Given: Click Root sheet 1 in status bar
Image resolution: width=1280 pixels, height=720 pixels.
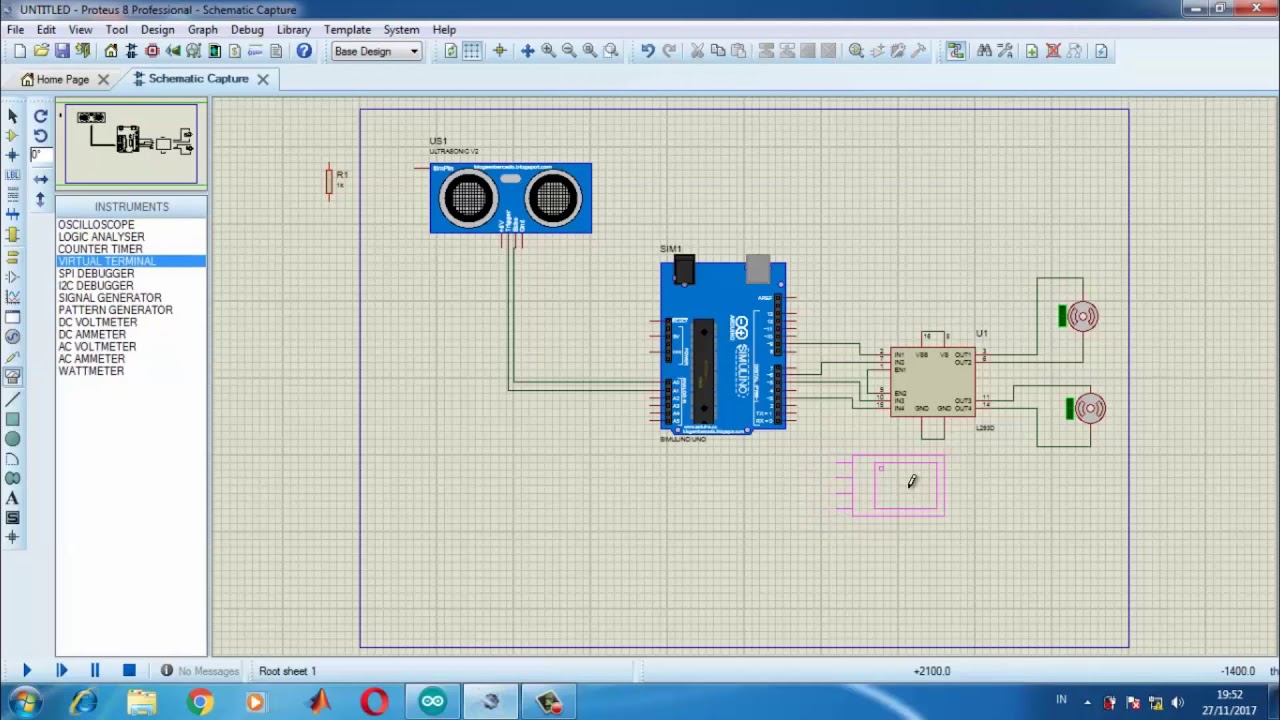Looking at the screenshot, I should [287, 671].
